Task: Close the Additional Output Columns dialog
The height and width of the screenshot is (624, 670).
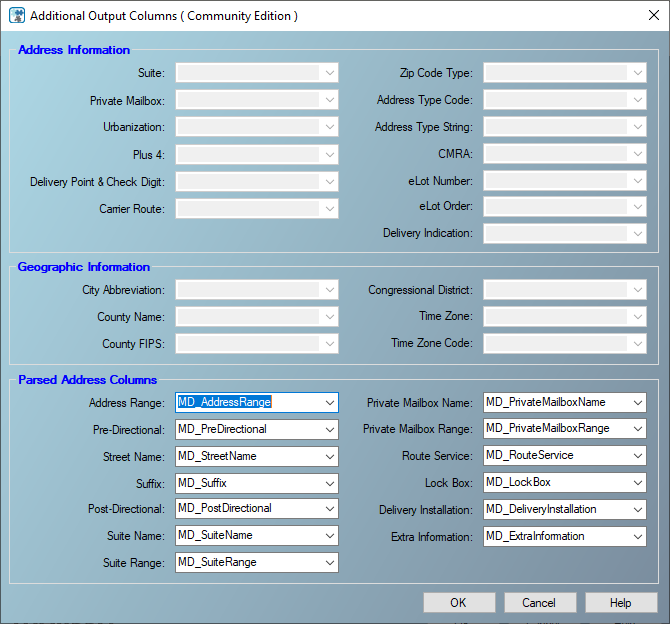Action: tap(653, 15)
